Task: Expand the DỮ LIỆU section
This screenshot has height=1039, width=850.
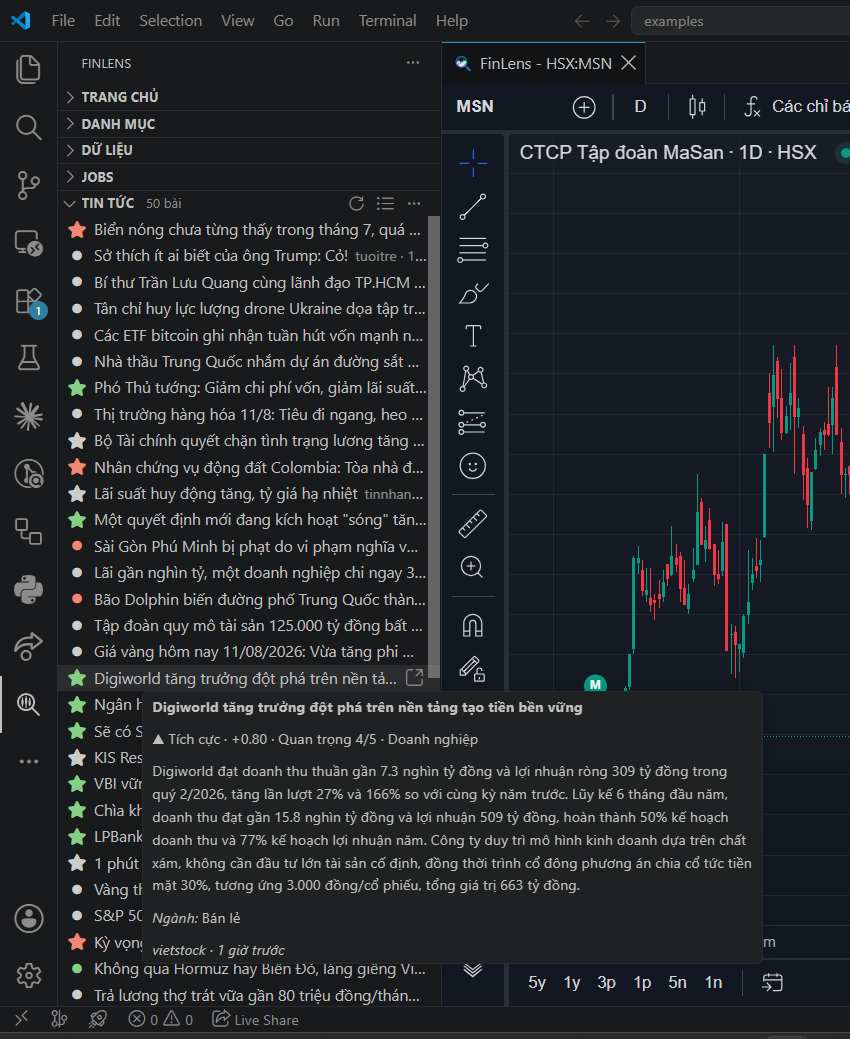Action: click(249, 150)
